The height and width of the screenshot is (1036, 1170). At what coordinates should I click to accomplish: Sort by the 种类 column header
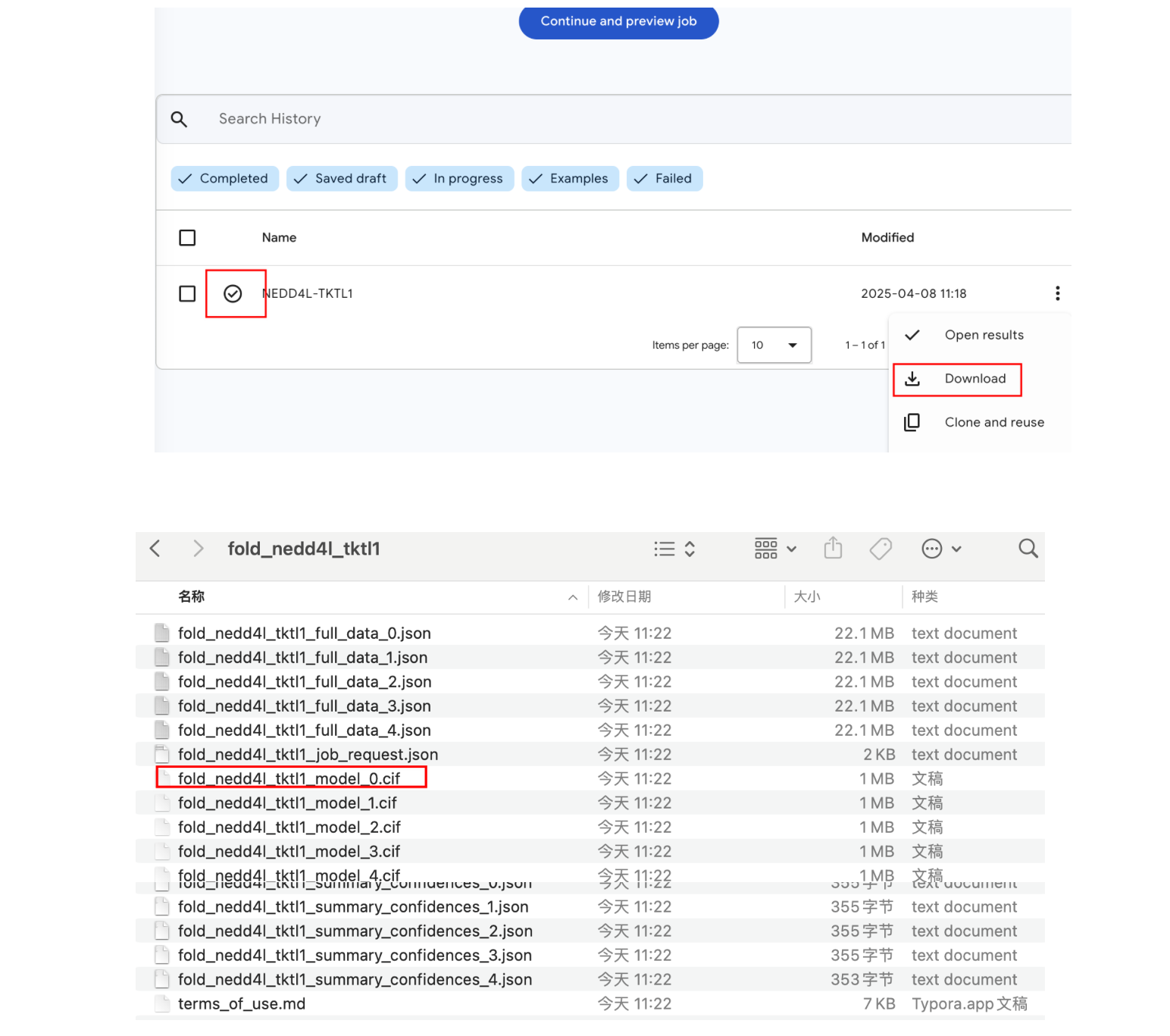(x=924, y=597)
